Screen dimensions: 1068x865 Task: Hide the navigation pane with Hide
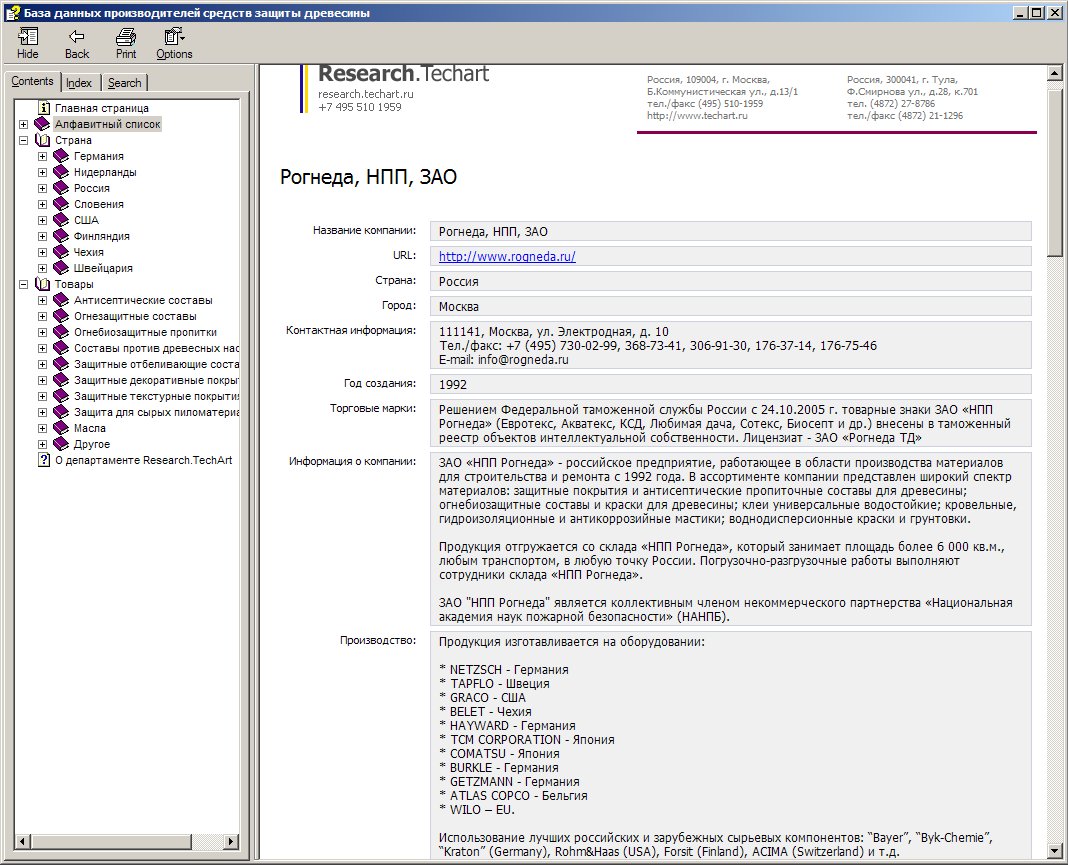27,44
